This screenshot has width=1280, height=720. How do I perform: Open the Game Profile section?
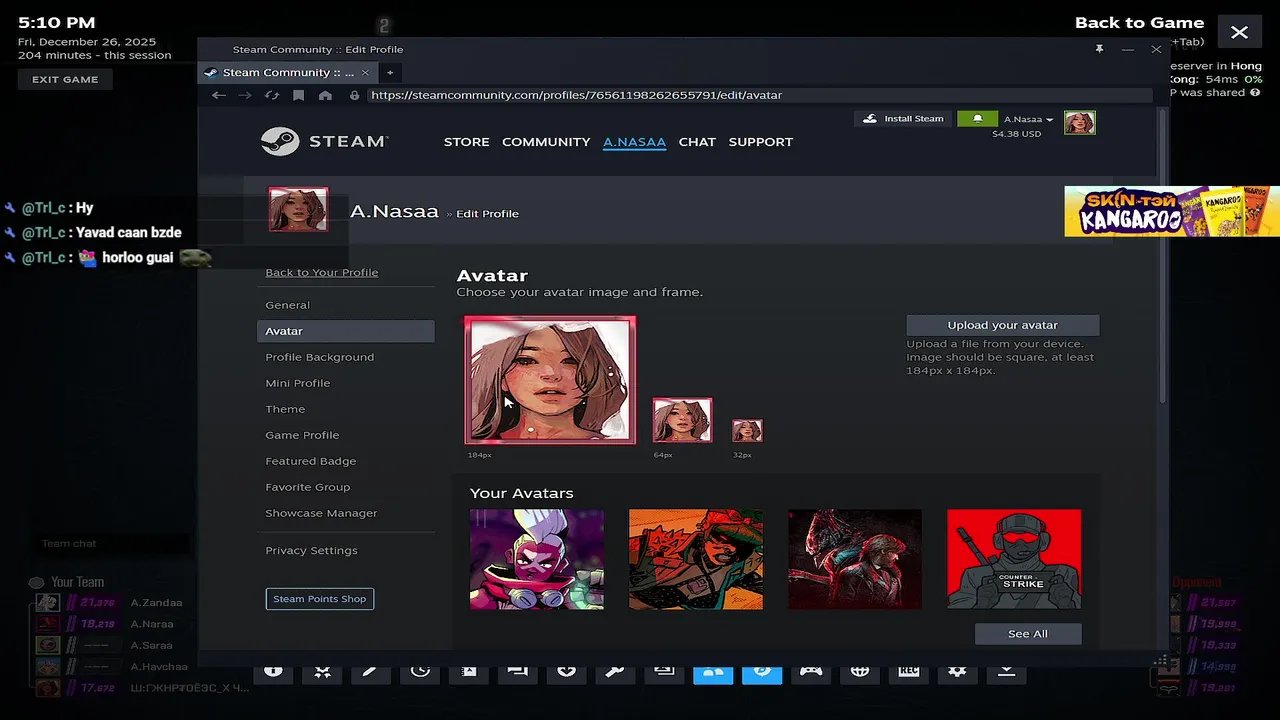click(346, 435)
